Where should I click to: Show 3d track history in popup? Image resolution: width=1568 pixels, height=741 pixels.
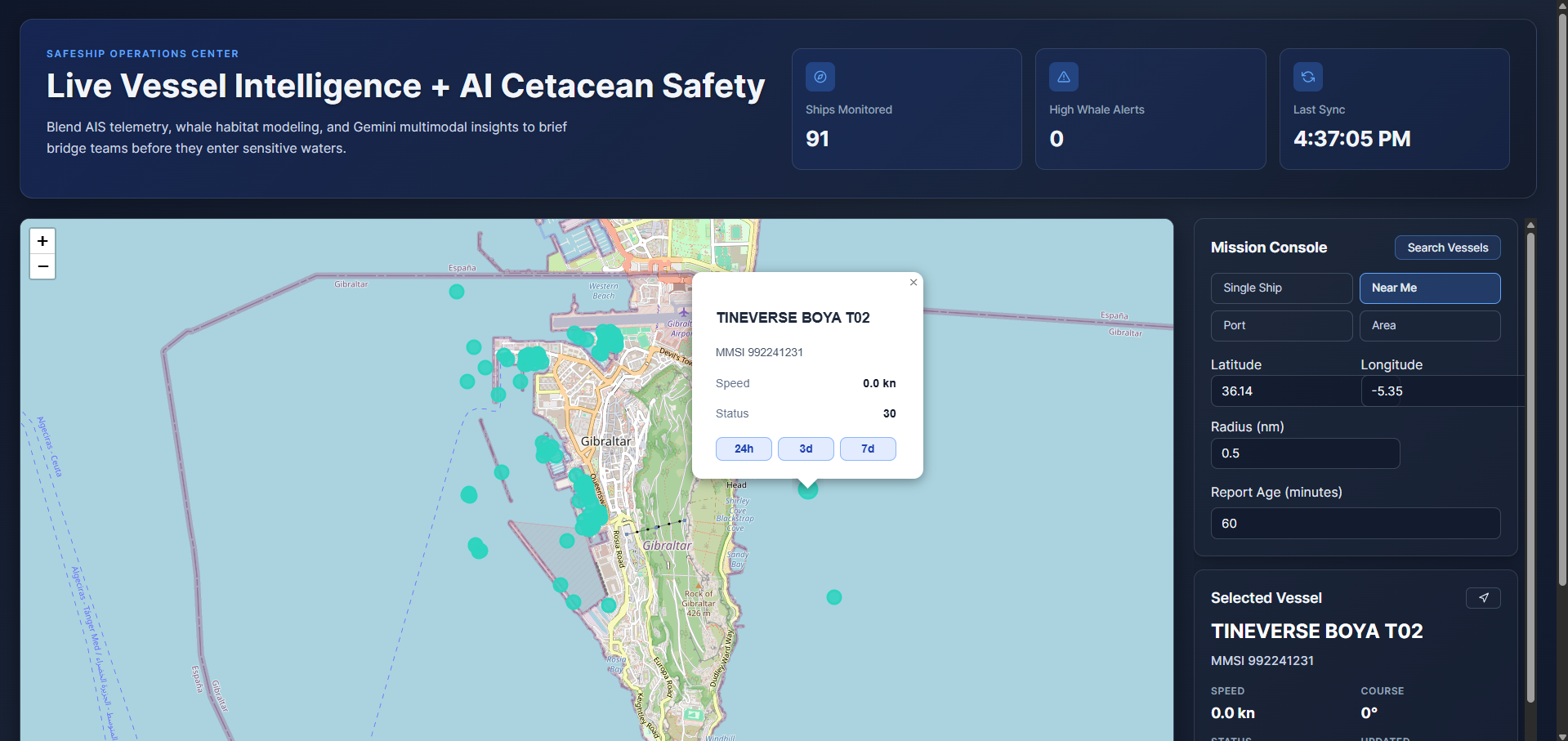coord(806,449)
